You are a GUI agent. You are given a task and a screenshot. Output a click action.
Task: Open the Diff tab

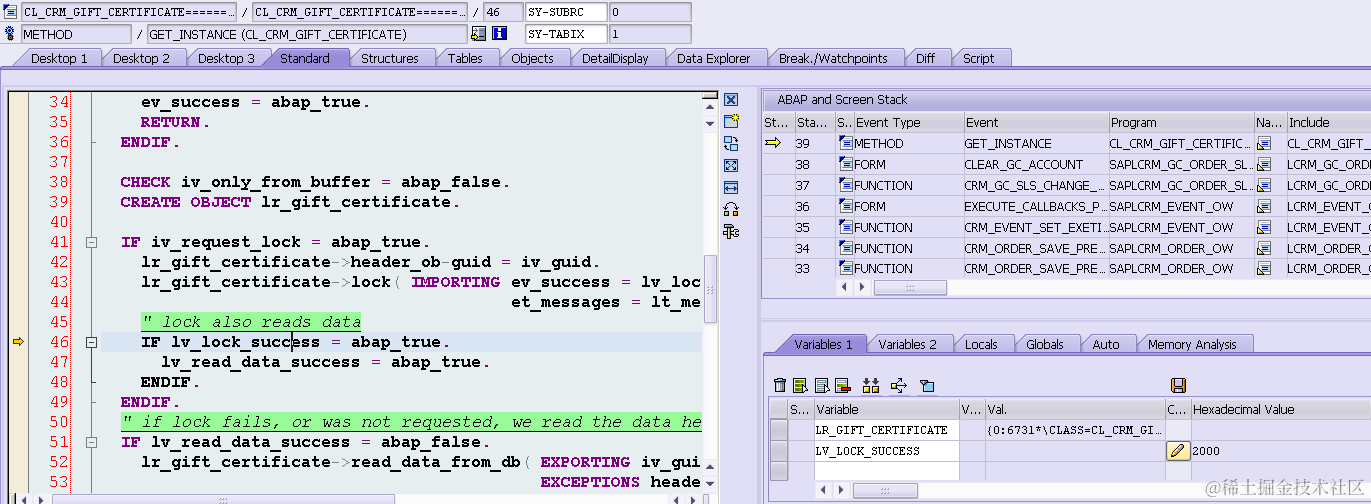[x=926, y=58]
